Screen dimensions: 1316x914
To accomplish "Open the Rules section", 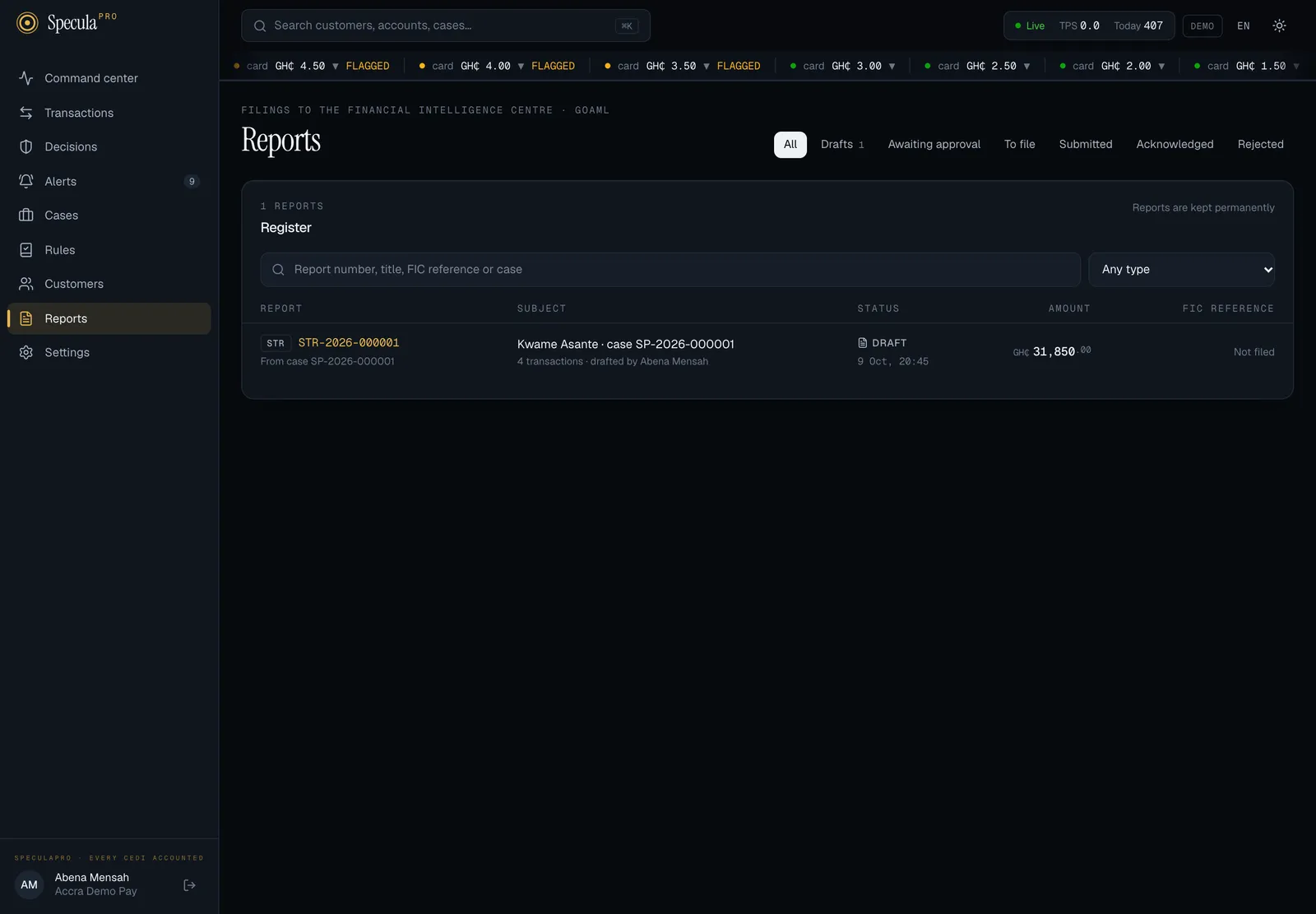I will (109, 250).
